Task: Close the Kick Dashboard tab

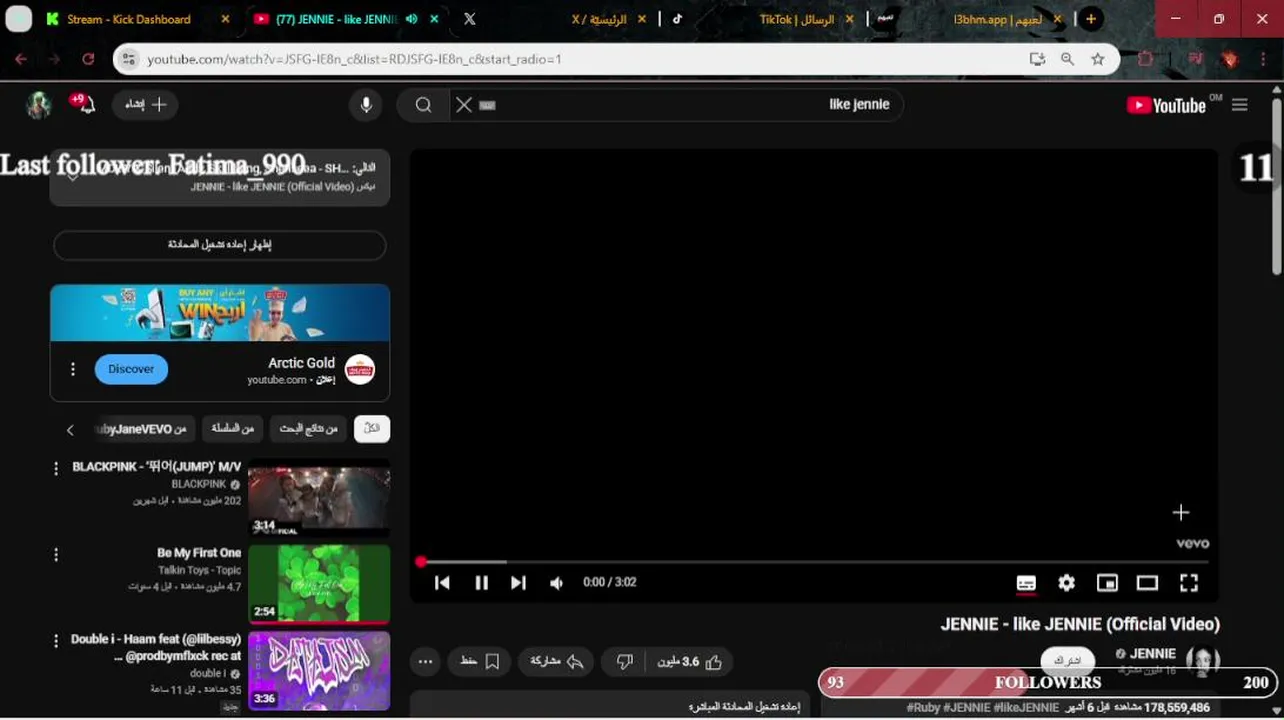Action: pos(225,19)
